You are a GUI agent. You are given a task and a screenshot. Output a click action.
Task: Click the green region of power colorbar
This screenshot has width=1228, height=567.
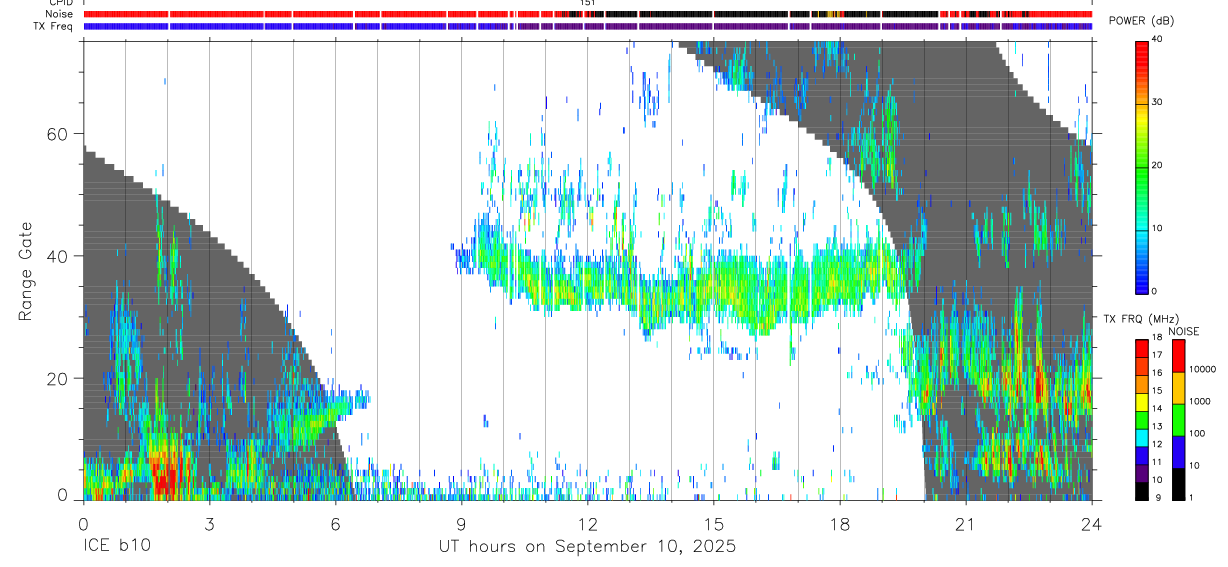pyautogui.click(x=1141, y=180)
